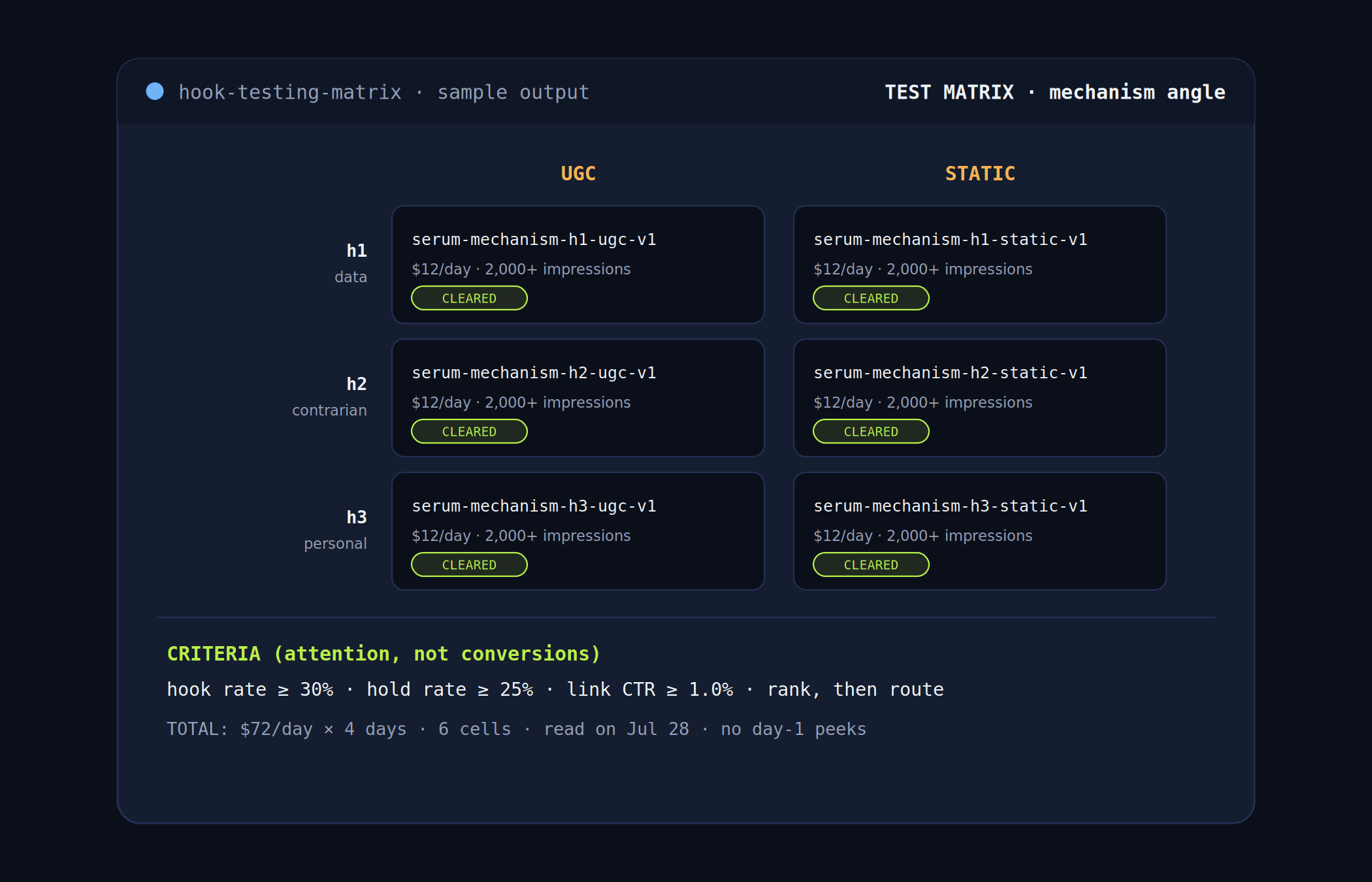This screenshot has width=1372, height=882.
Task: Select the hook-testing-matrix sample output title
Action: tap(384, 92)
